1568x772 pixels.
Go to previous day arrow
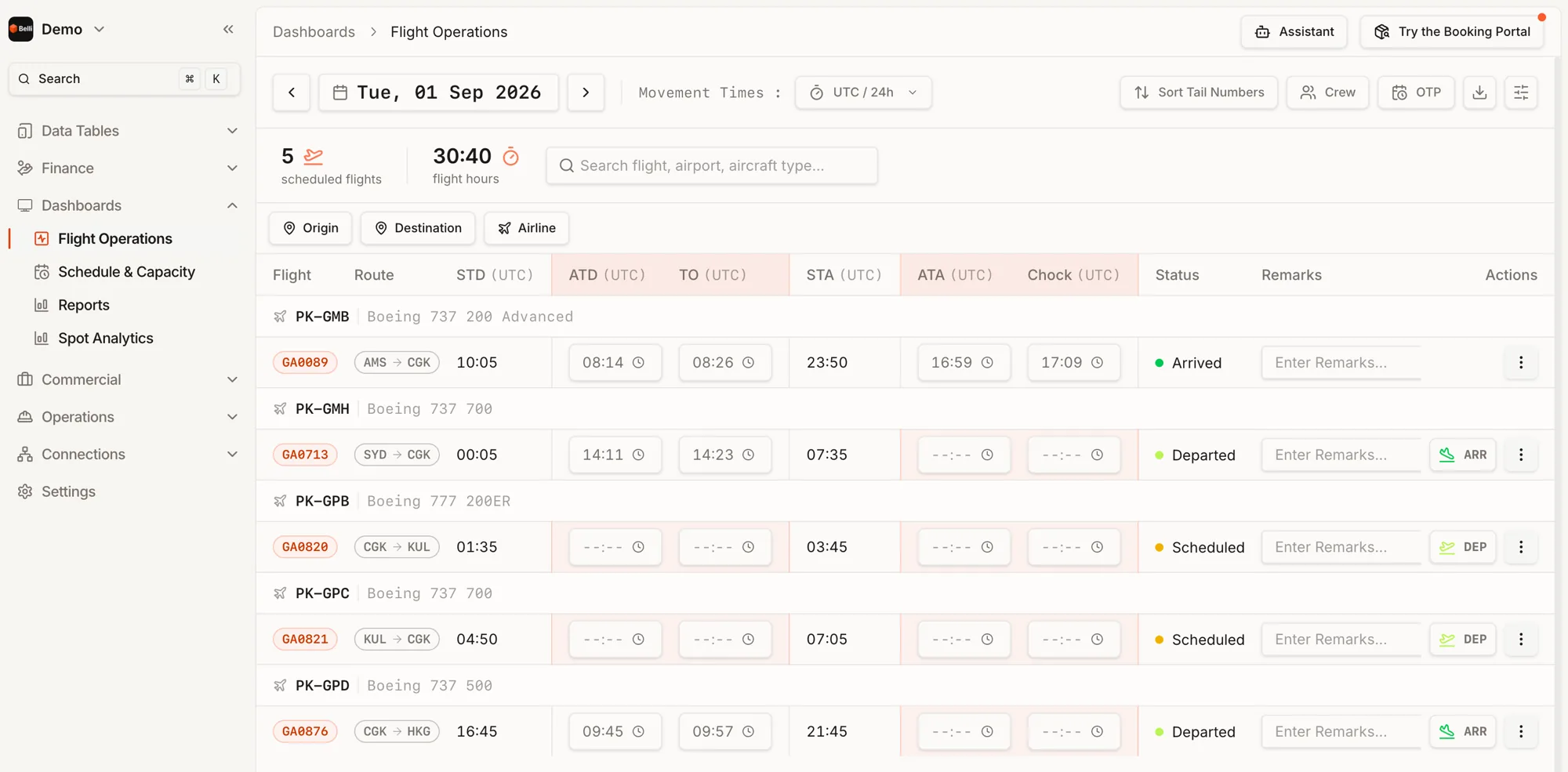click(x=292, y=92)
